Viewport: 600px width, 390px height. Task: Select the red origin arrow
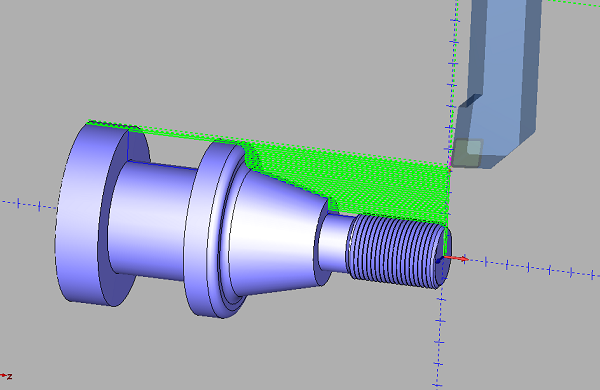tap(455, 259)
